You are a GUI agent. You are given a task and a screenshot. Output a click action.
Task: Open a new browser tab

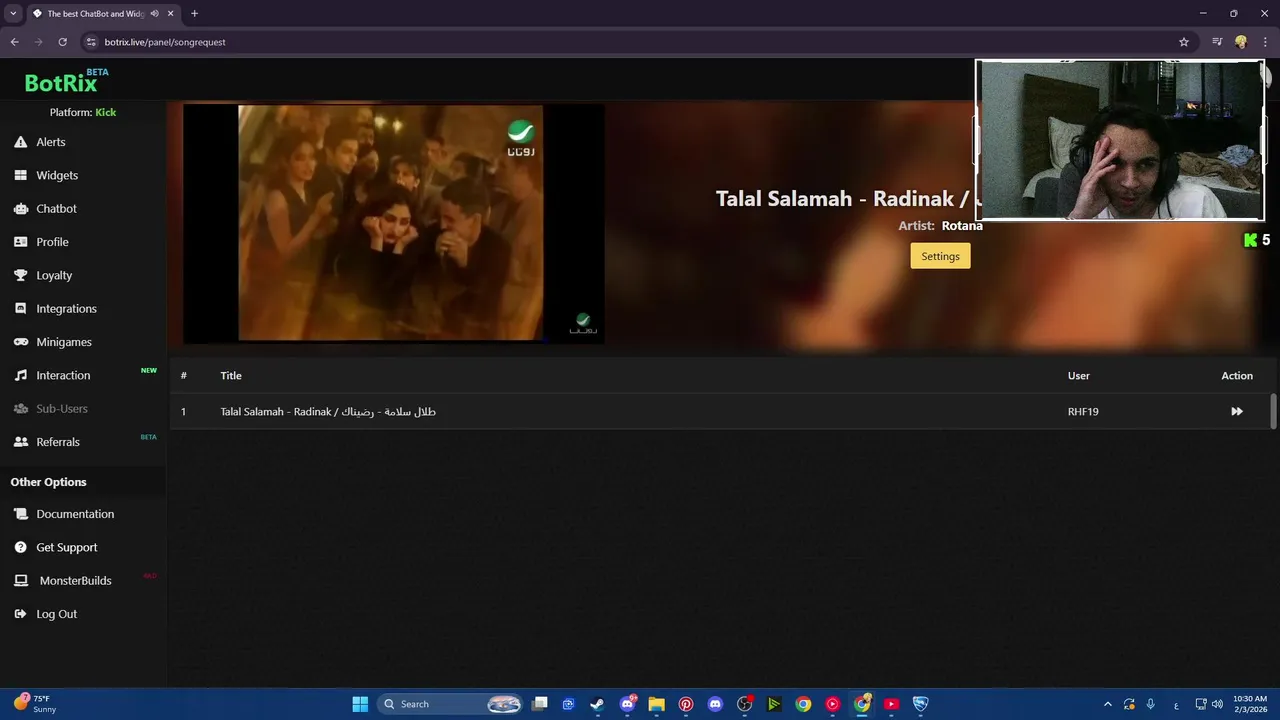[x=194, y=14]
